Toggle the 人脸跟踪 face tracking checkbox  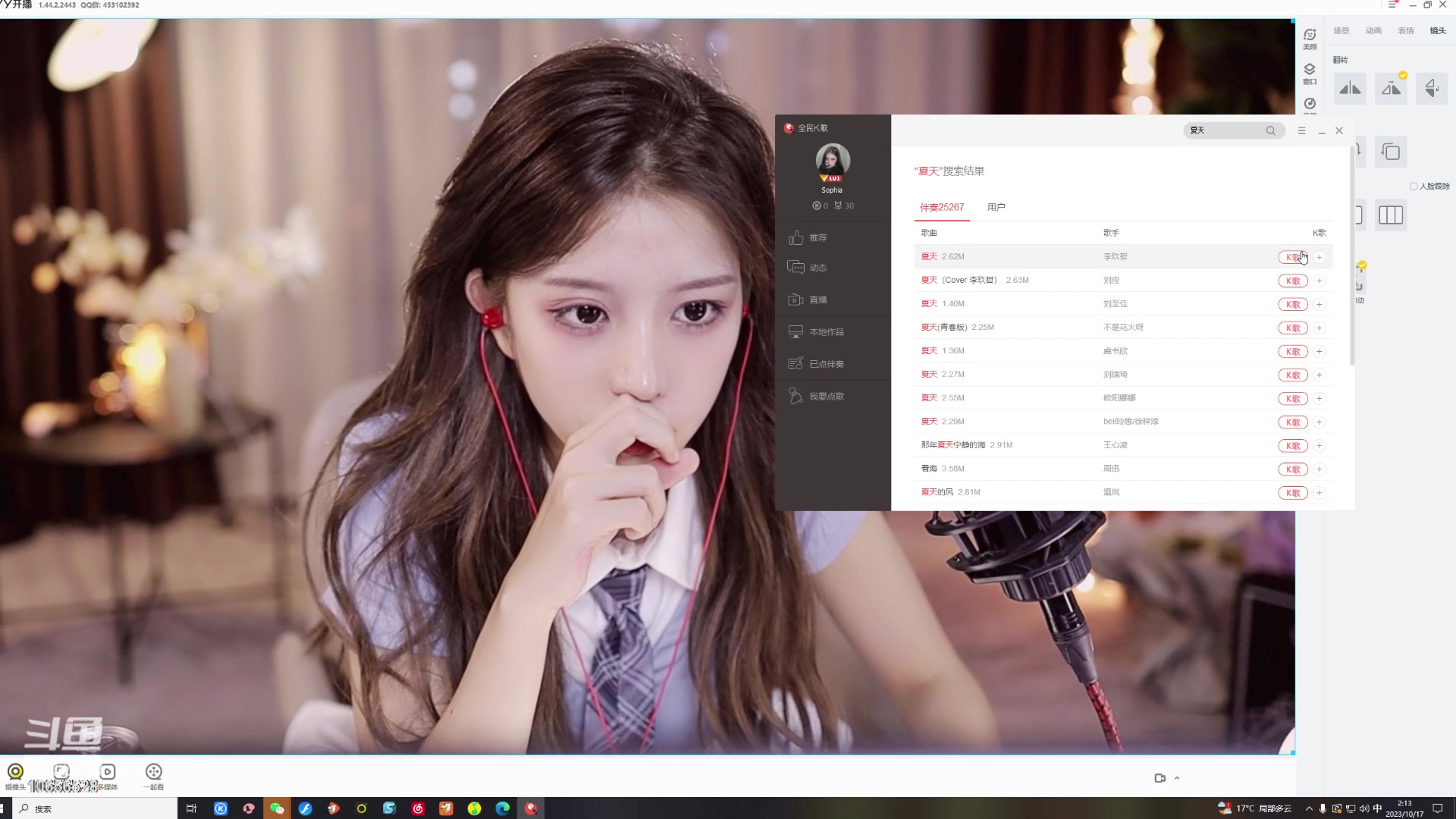(1414, 186)
